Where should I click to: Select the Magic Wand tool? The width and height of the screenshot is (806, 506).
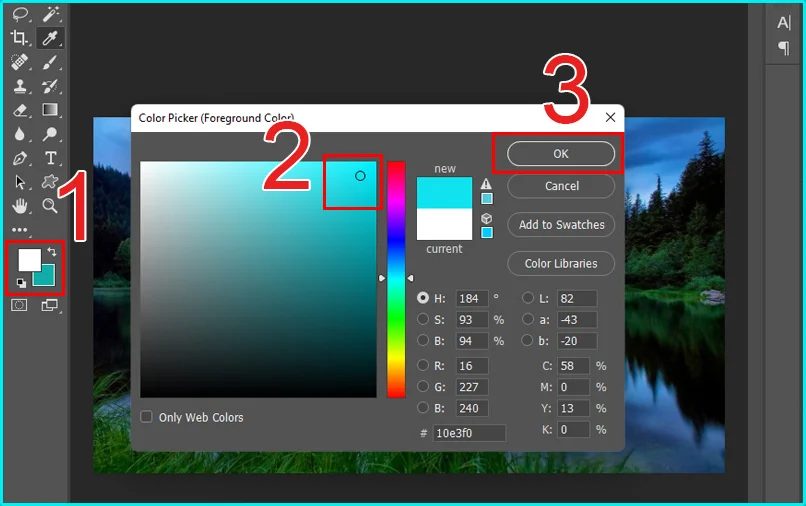[50, 14]
